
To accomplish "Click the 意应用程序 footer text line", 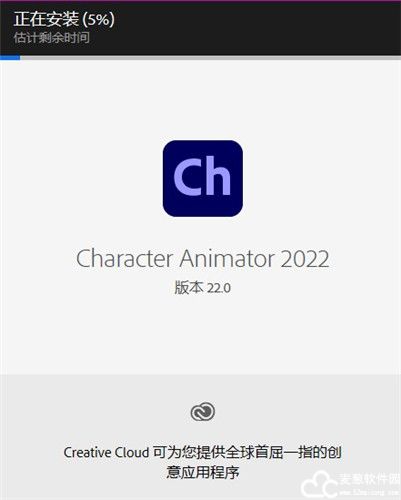I will (203, 472).
